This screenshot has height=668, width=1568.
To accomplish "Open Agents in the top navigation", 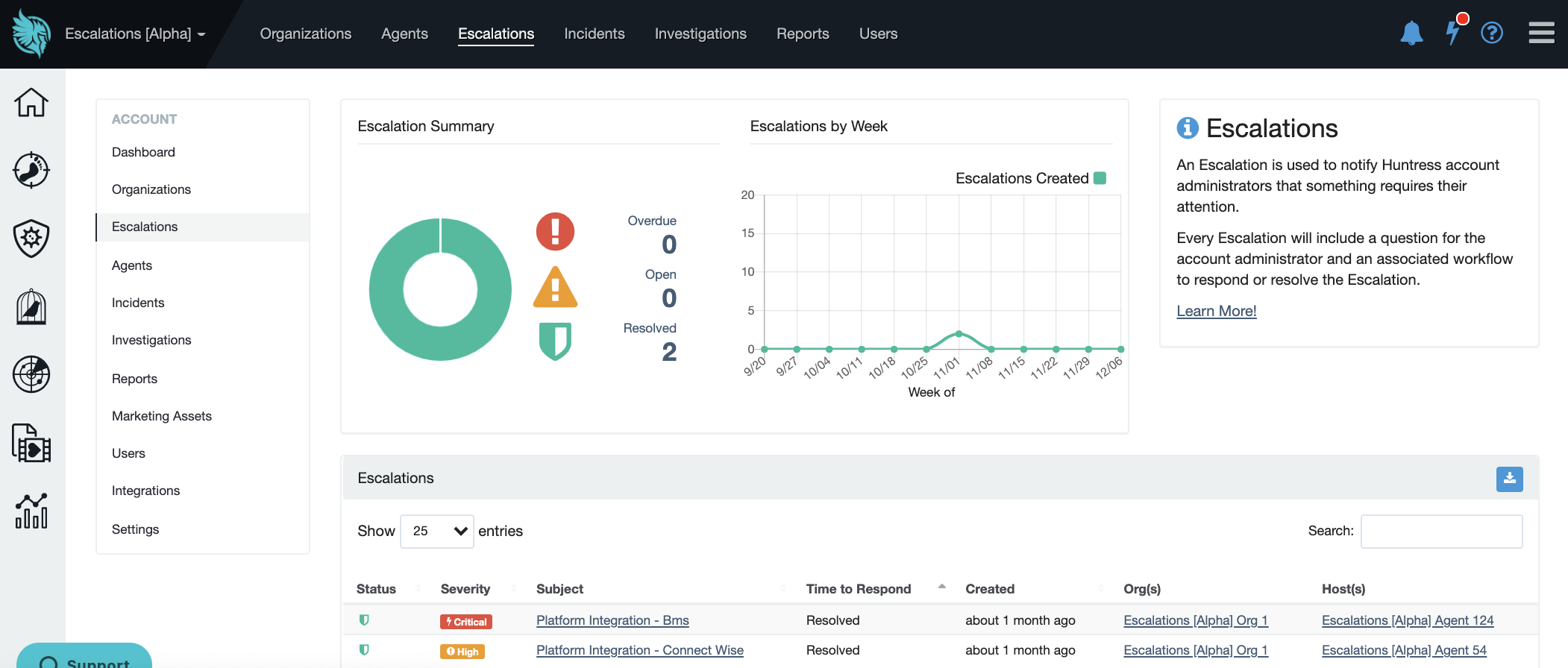I will tap(404, 34).
